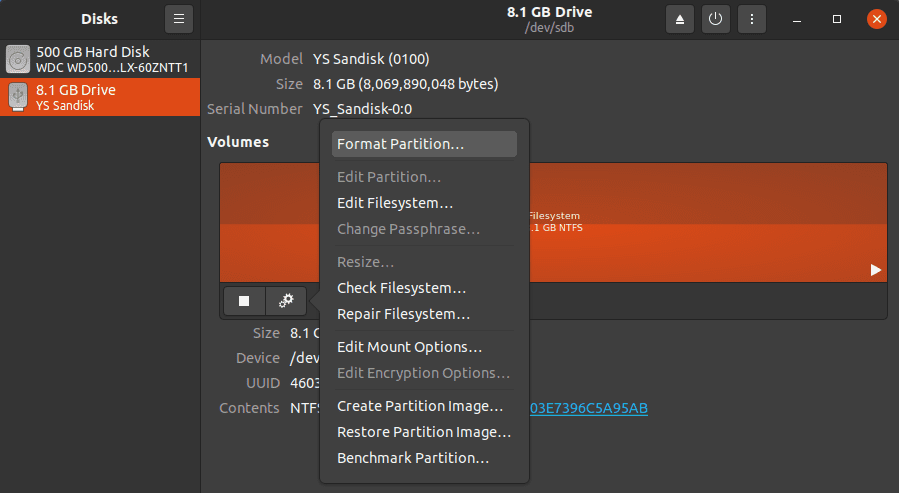
Task: Choose Repair Filesystem menu entry
Action: pos(424,314)
